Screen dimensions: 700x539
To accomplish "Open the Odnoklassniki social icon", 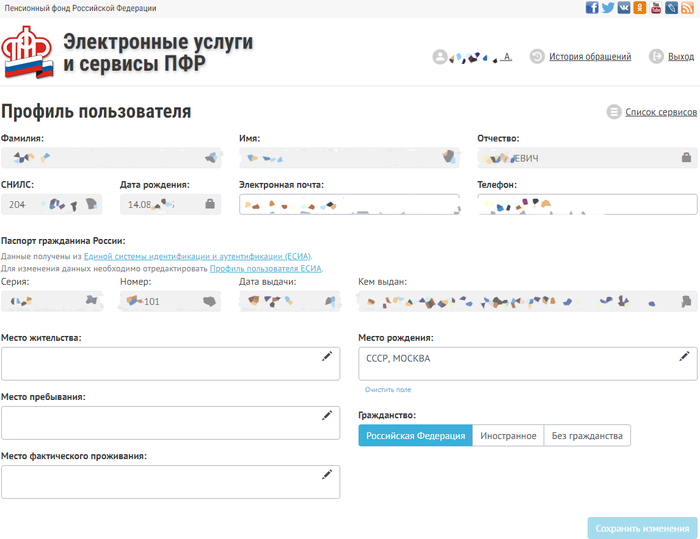I will coord(640,8).
